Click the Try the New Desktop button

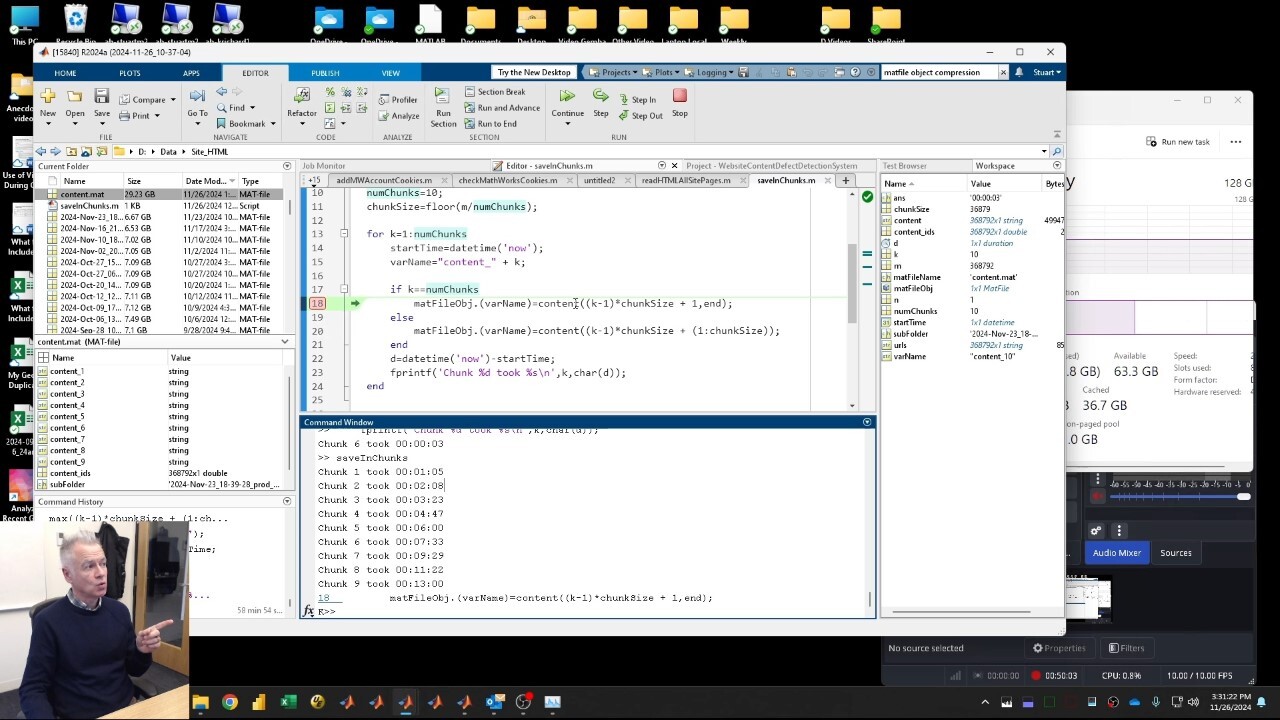click(534, 72)
